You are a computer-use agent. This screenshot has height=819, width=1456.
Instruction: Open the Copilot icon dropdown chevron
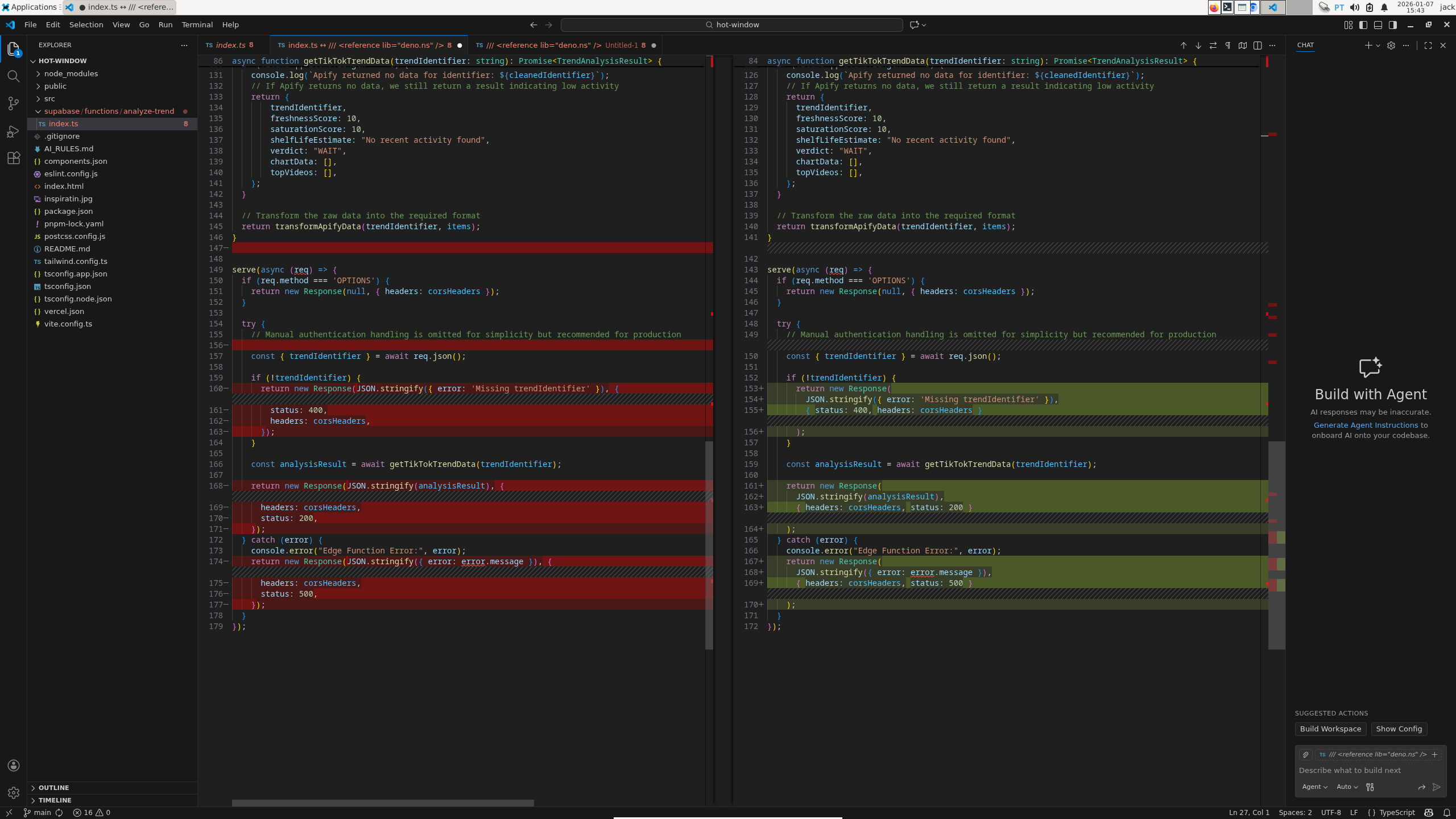coord(924,25)
